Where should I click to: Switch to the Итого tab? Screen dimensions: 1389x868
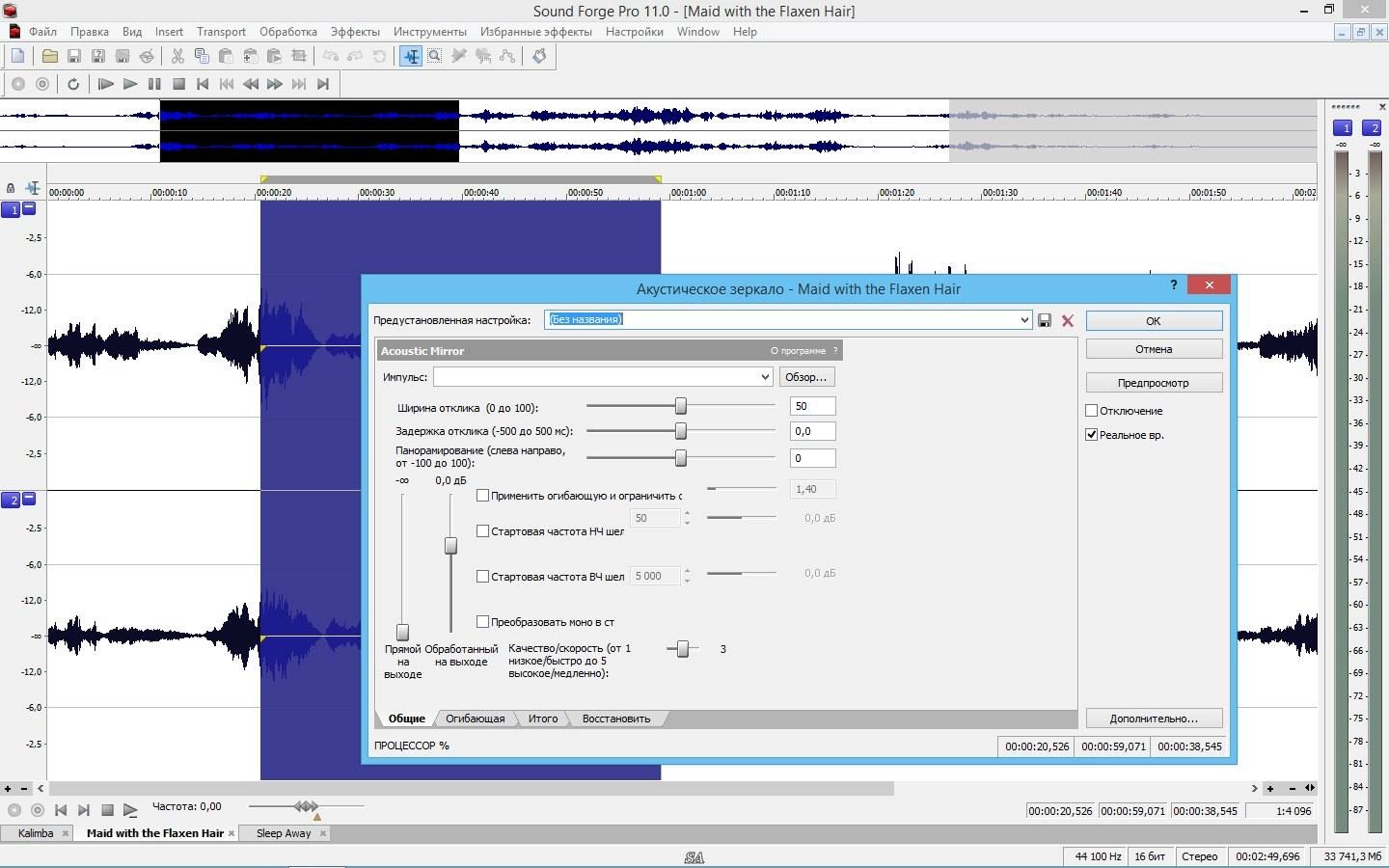(x=543, y=719)
